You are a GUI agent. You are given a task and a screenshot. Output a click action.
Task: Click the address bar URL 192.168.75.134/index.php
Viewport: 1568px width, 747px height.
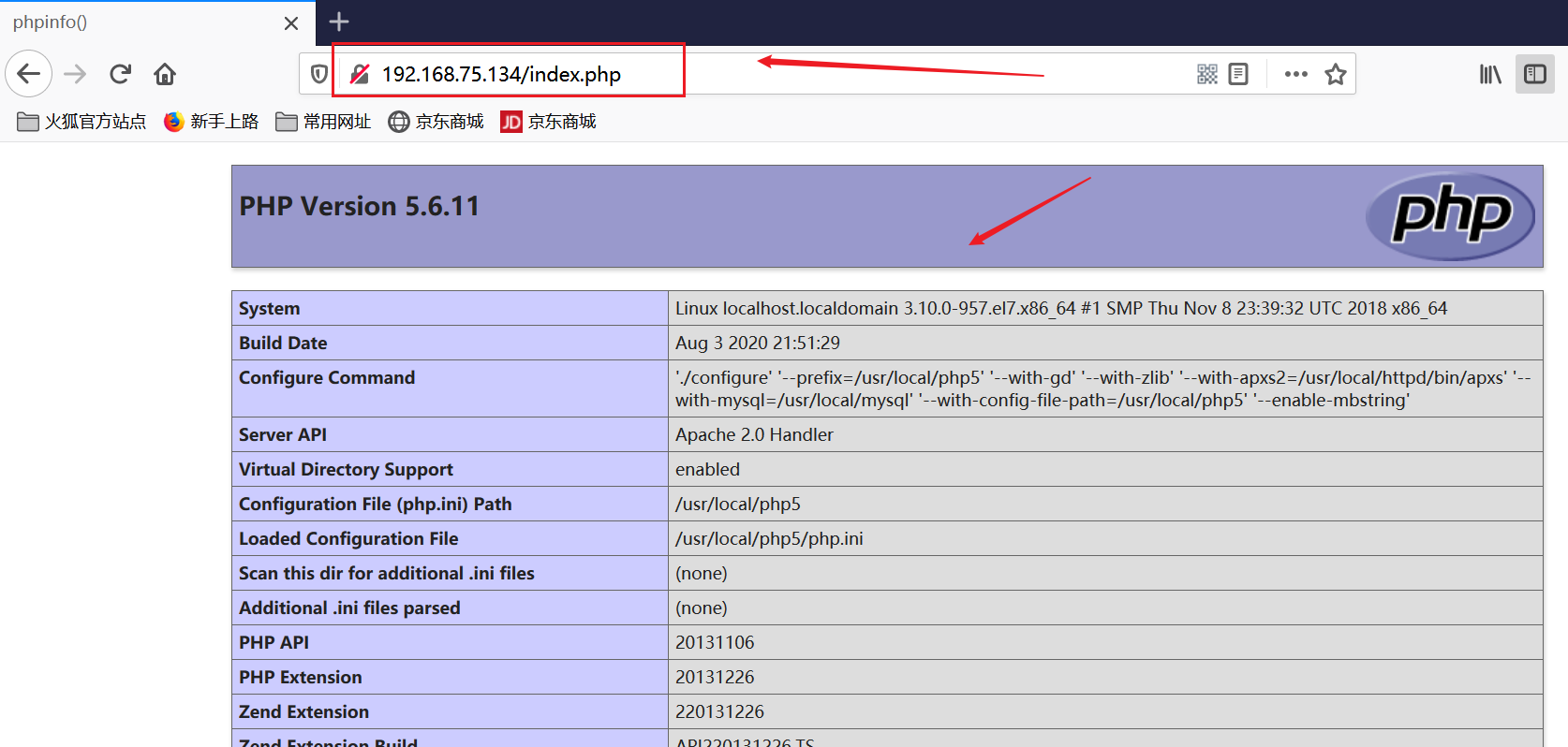(x=501, y=74)
